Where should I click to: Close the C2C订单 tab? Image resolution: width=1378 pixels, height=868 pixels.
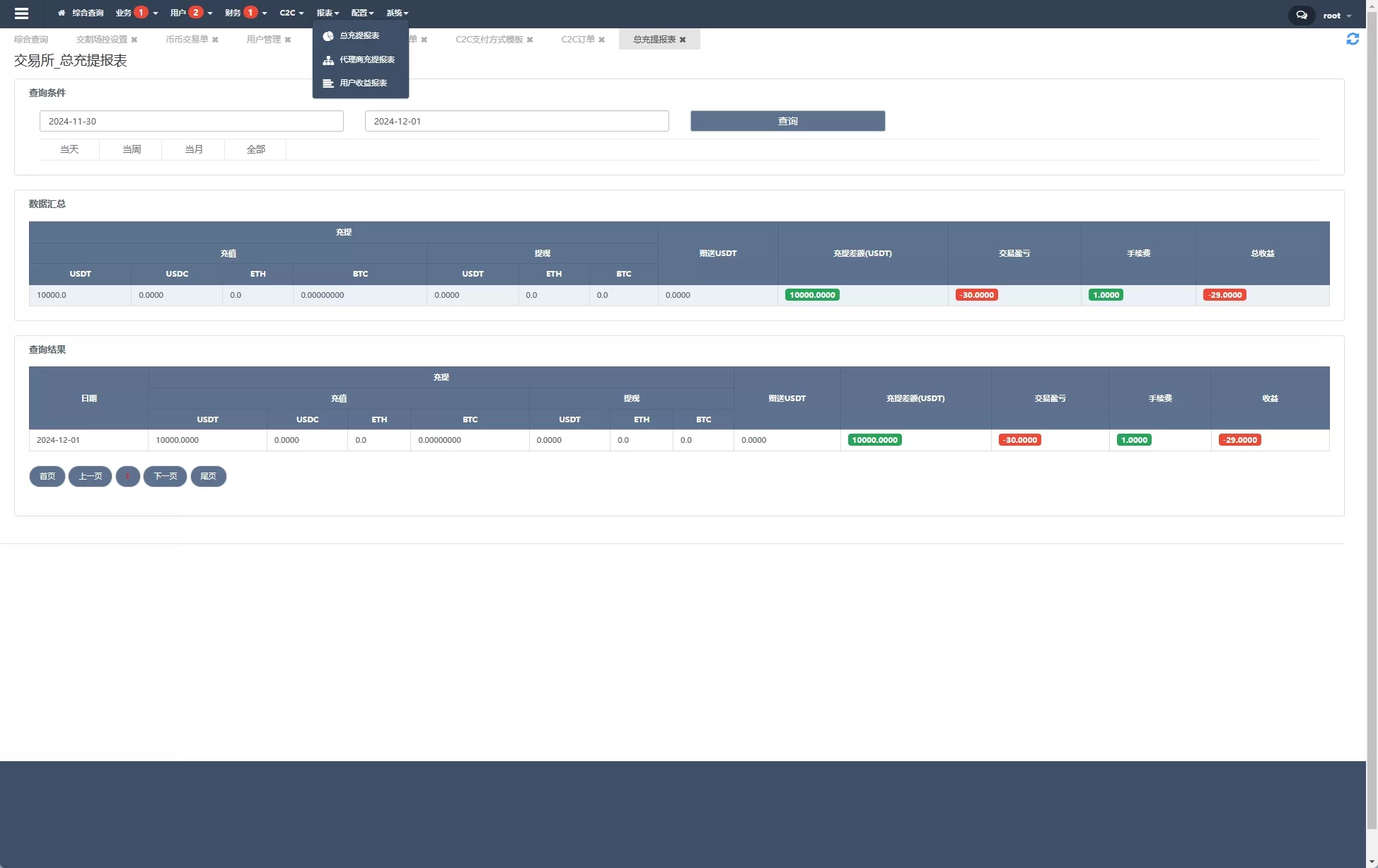click(602, 40)
